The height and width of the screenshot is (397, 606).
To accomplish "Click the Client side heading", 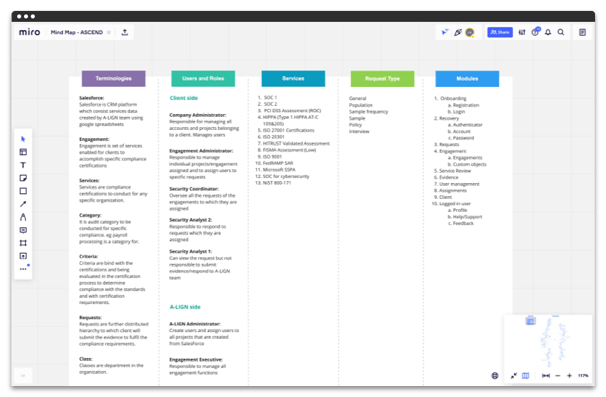I will [184, 98].
